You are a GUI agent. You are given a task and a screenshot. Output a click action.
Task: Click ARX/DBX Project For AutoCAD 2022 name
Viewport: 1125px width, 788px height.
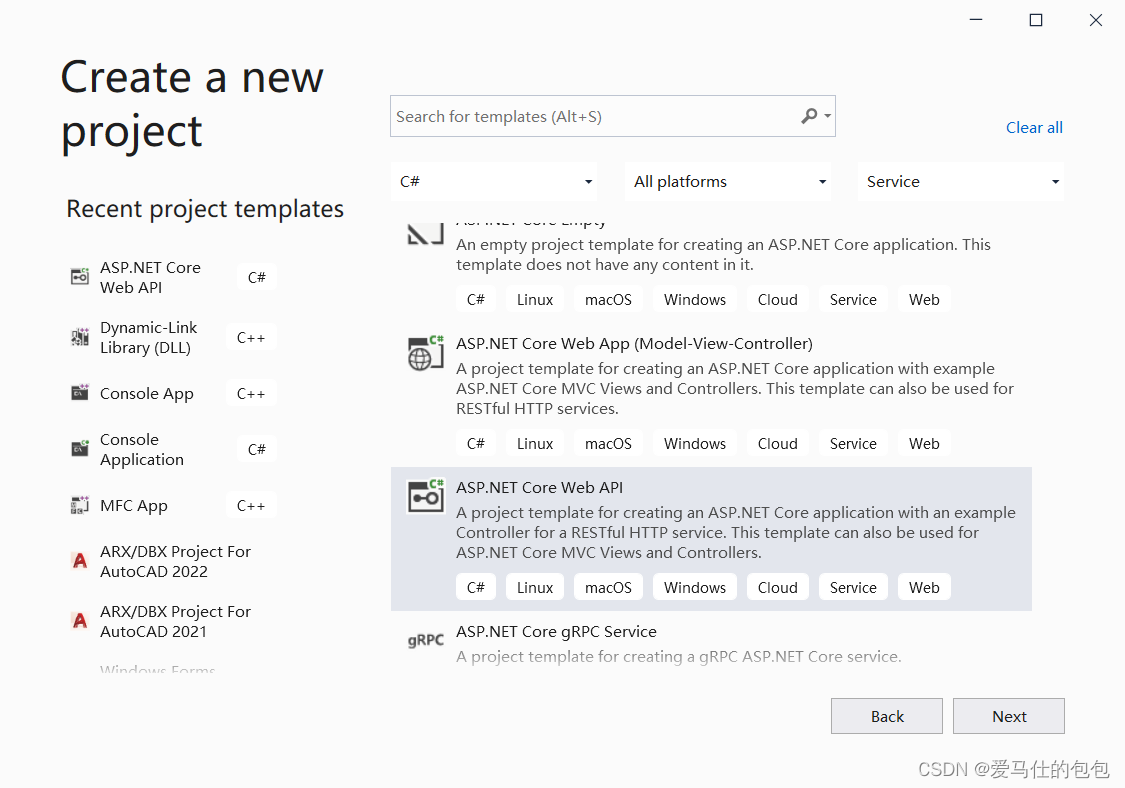pos(176,561)
